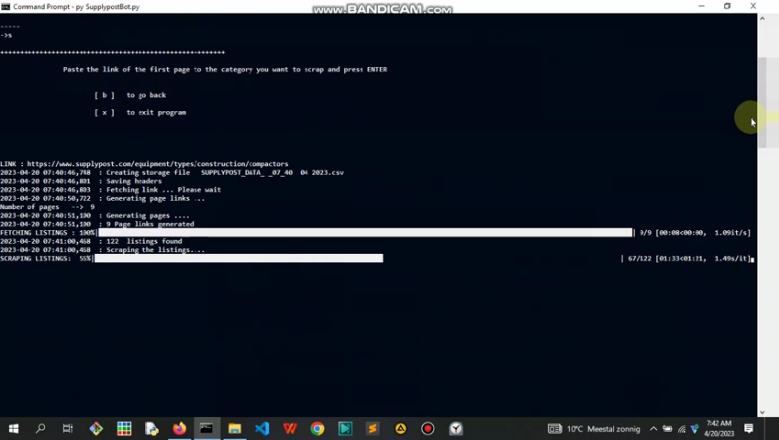Screen dimensions: 779x440
Task: Open the colorful diamond app in taskbar
Action: [x=96, y=428]
